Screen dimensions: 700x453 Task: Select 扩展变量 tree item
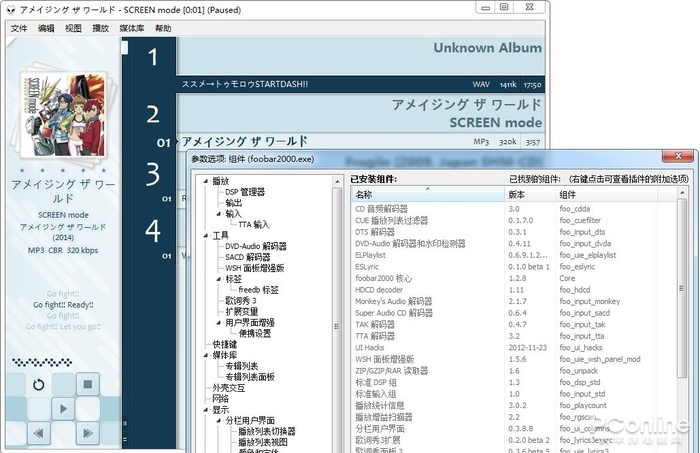click(242, 312)
